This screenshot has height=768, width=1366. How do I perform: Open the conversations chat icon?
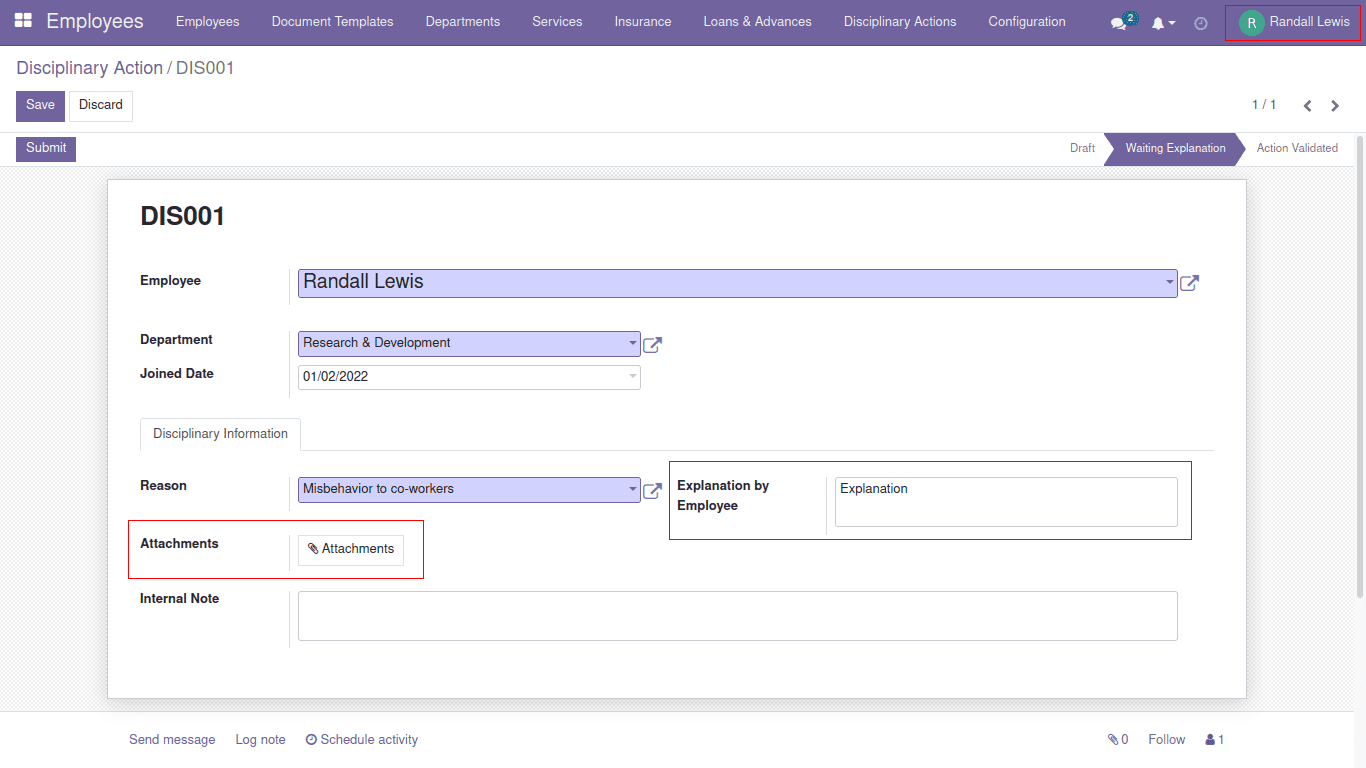[1117, 22]
